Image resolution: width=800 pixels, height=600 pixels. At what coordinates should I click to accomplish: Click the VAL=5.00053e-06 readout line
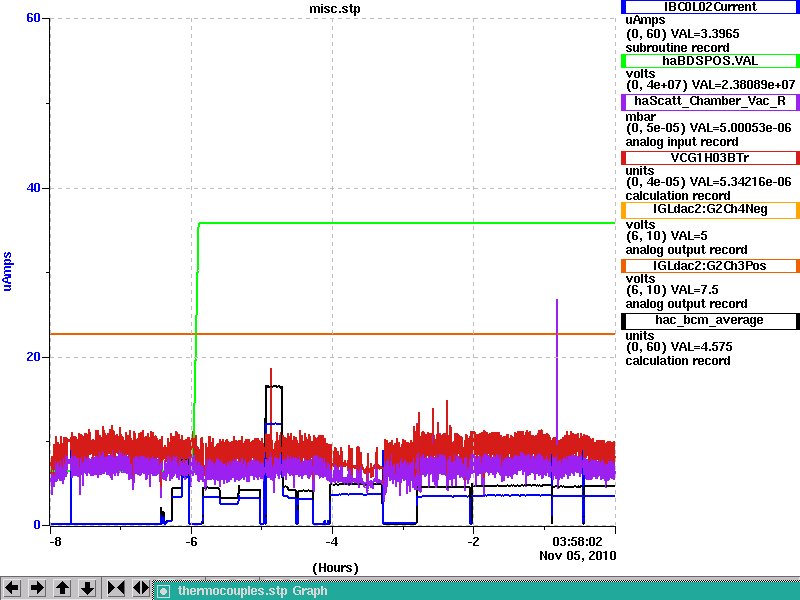pyautogui.click(x=708, y=128)
